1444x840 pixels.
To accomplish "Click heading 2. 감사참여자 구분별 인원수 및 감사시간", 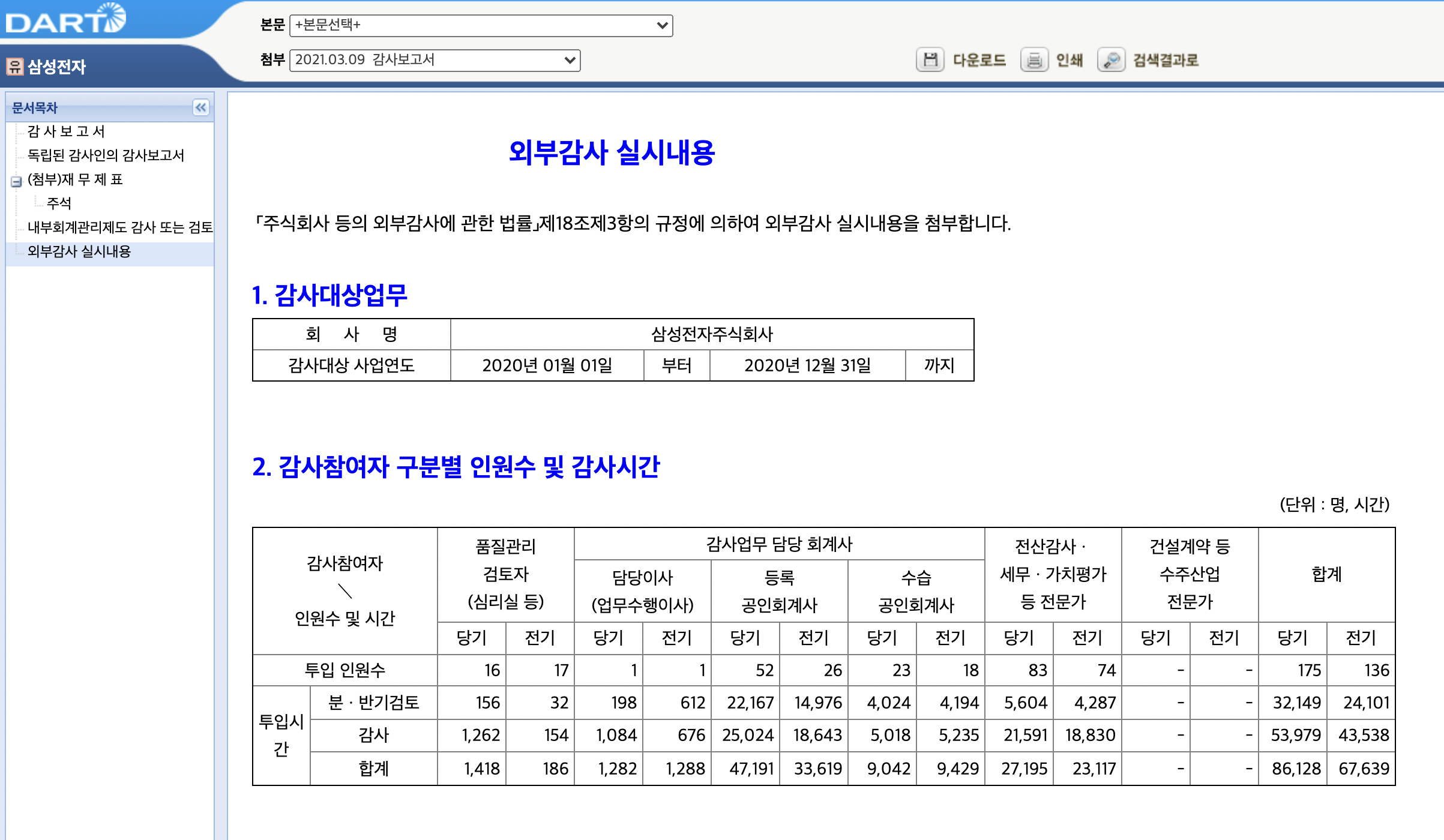I will click(x=456, y=467).
